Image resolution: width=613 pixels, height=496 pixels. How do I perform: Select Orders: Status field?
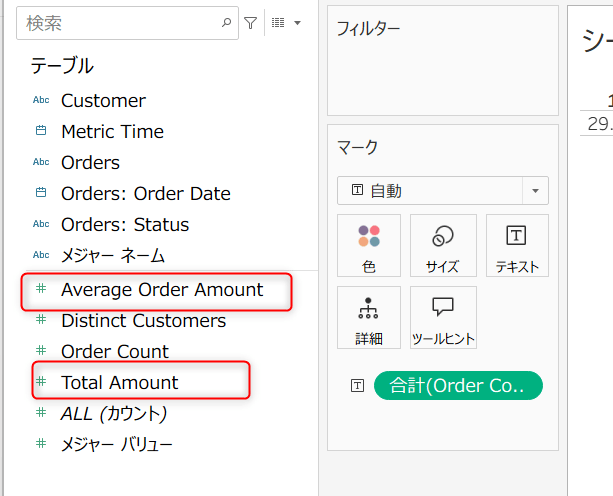pyautogui.click(x=125, y=224)
